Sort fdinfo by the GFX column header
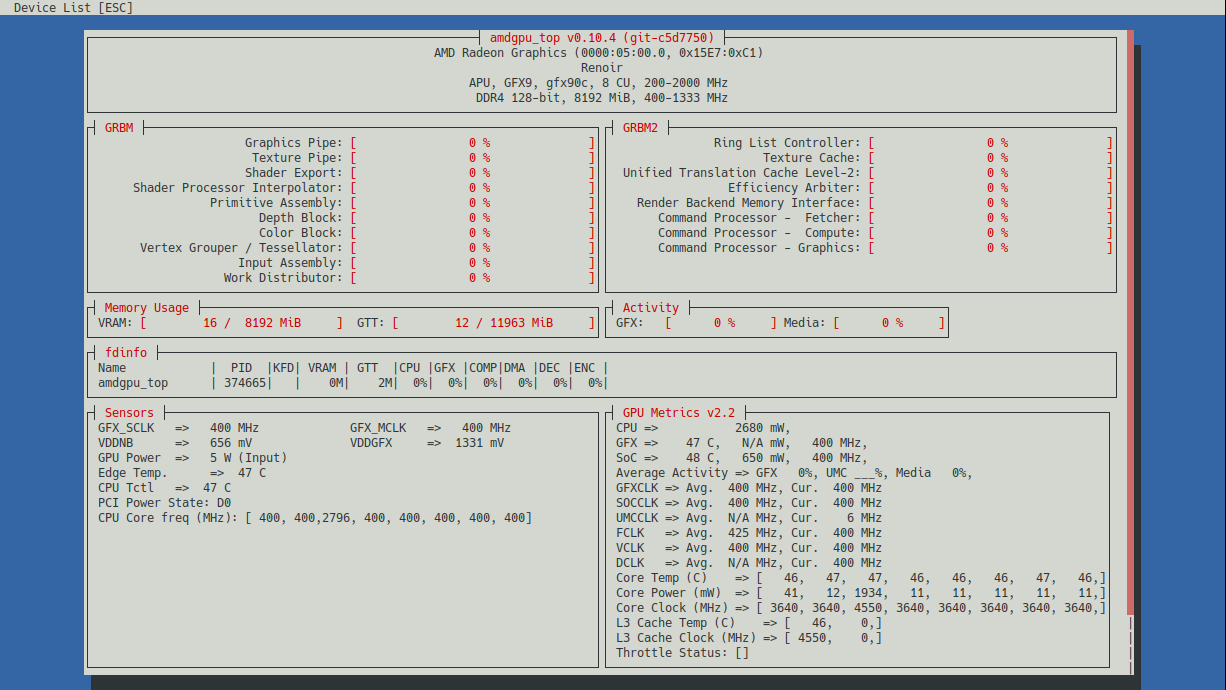Viewport: 1226px width, 690px height. click(444, 368)
